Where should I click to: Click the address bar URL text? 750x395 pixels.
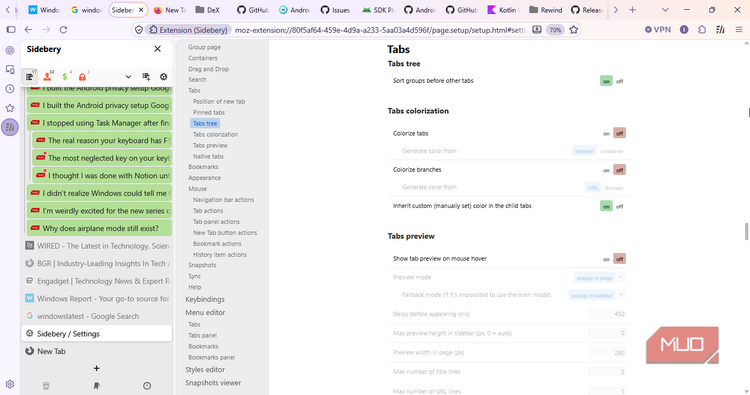pos(380,30)
